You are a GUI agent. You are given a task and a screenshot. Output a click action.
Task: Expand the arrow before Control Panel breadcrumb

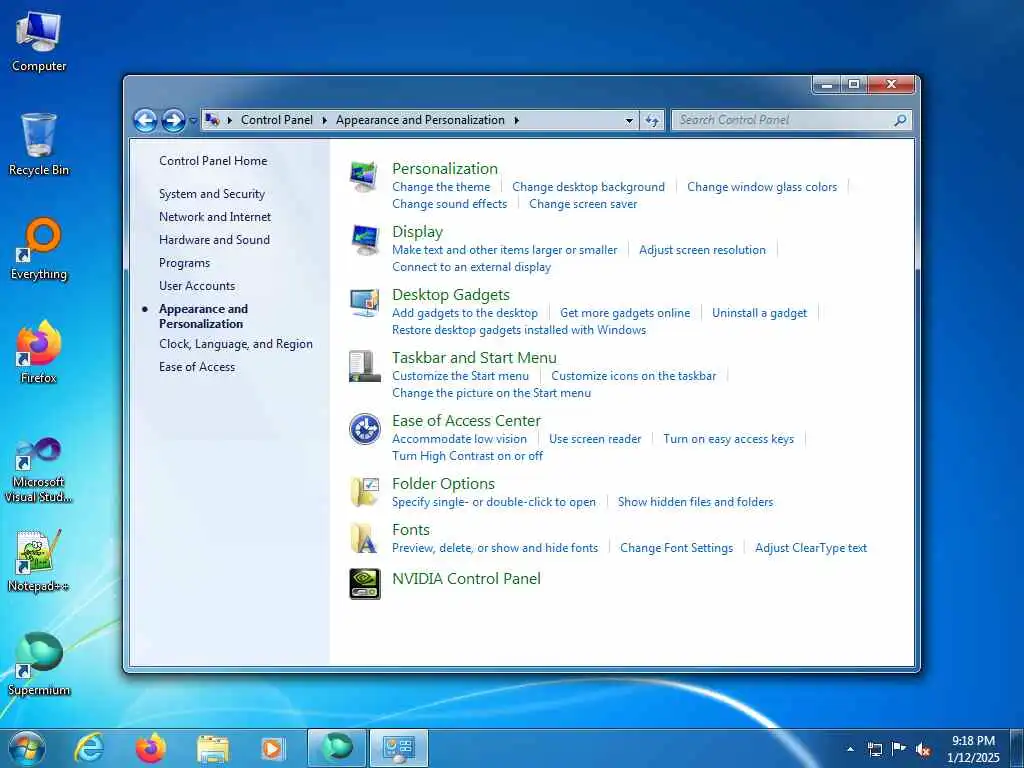229,120
